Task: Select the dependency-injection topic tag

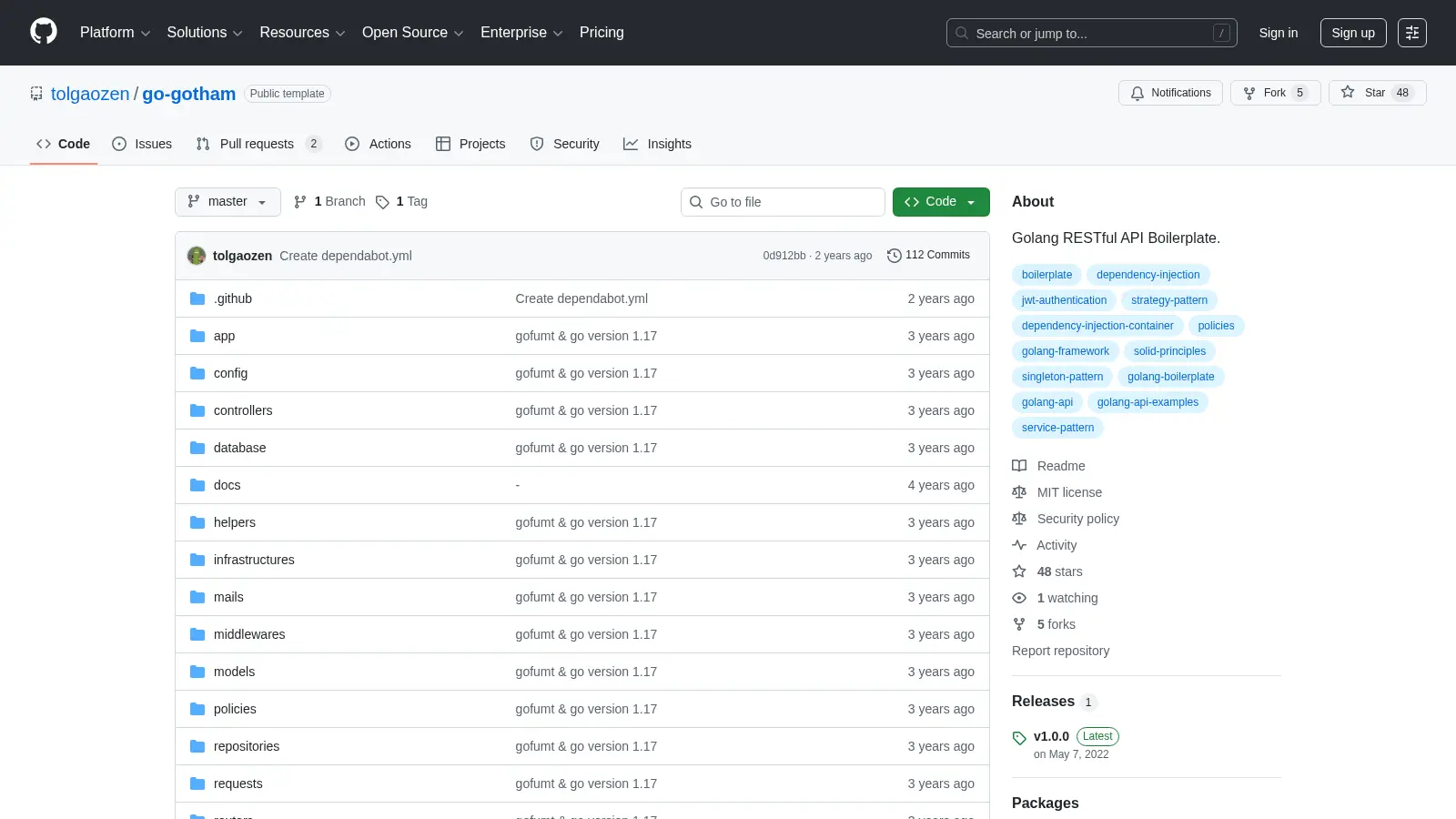Action: click(1148, 275)
